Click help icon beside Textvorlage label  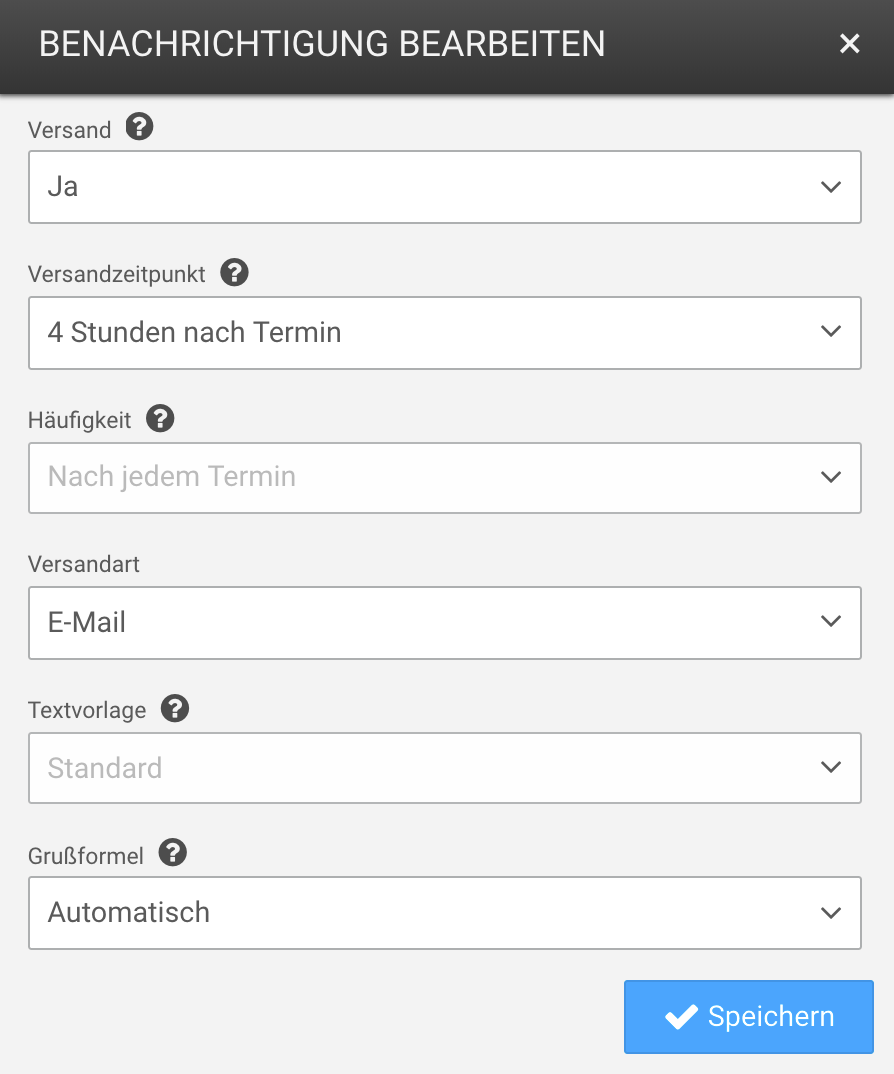pyautogui.click(x=175, y=709)
